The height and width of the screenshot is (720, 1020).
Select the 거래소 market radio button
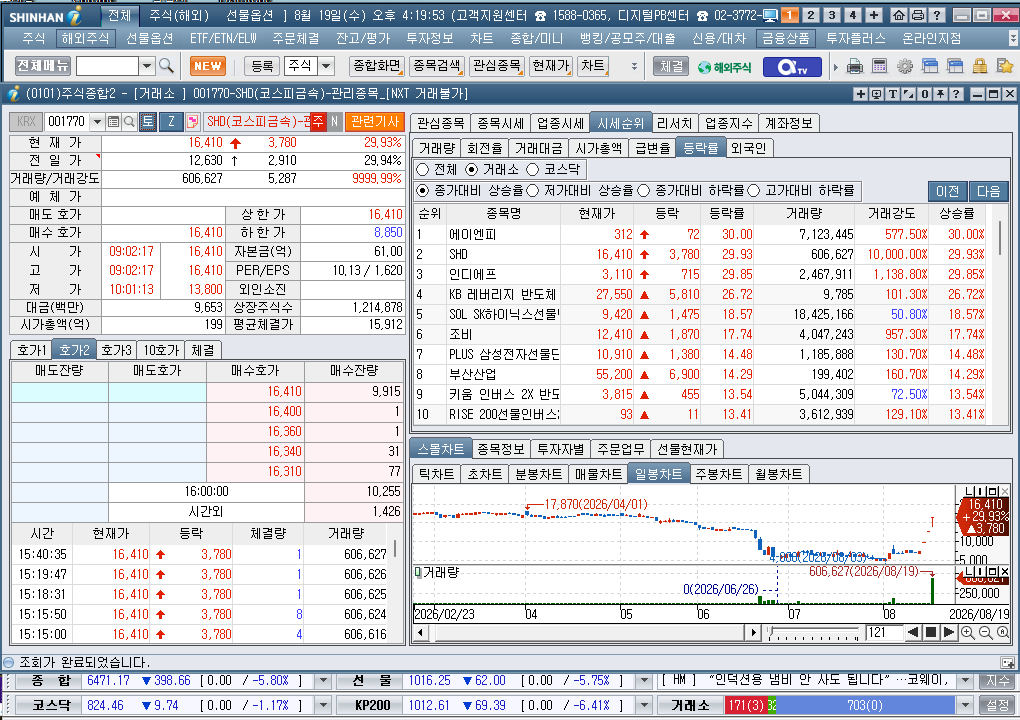(472, 170)
